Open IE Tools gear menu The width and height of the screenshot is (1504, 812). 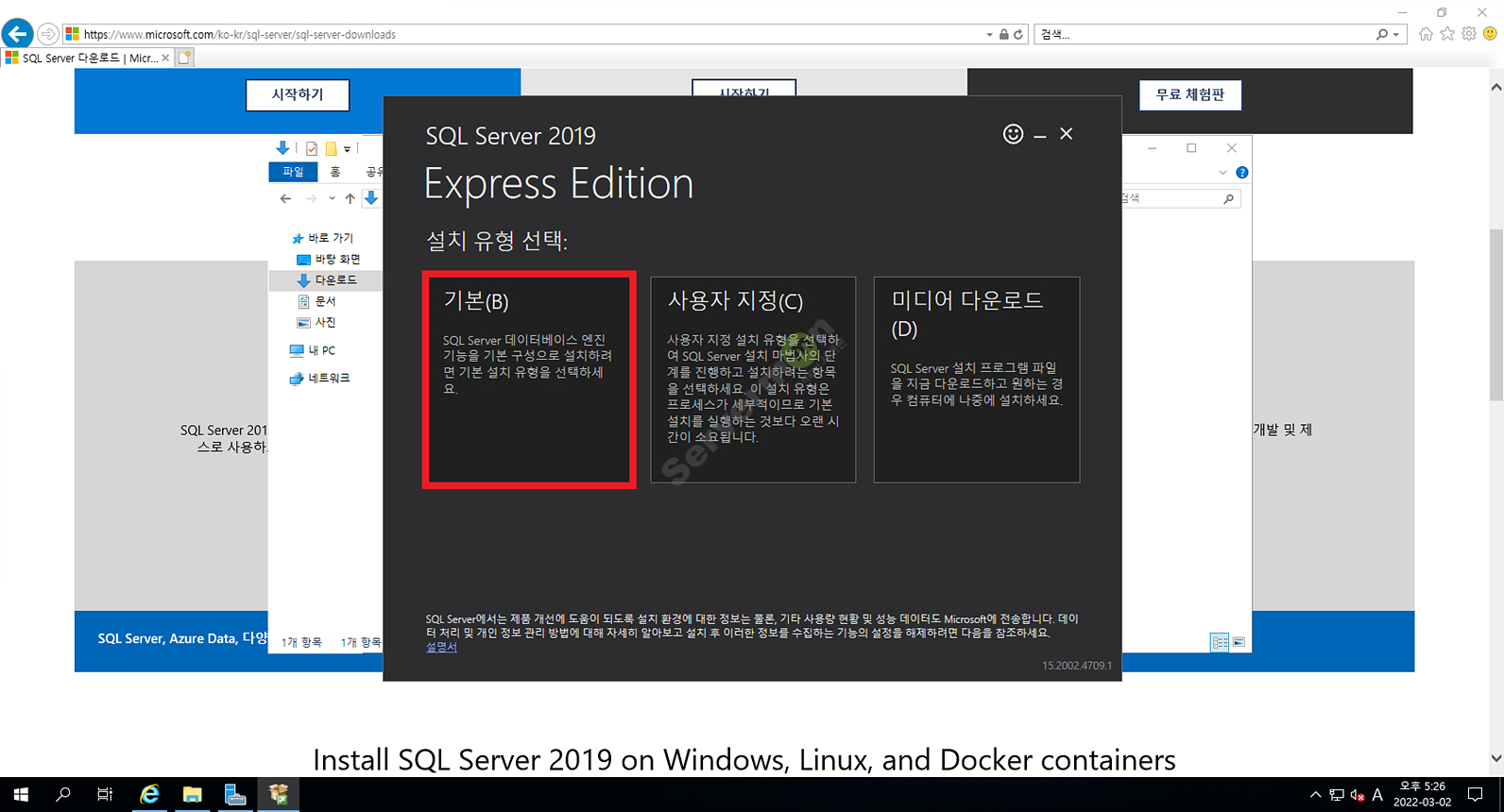(1469, 34)
